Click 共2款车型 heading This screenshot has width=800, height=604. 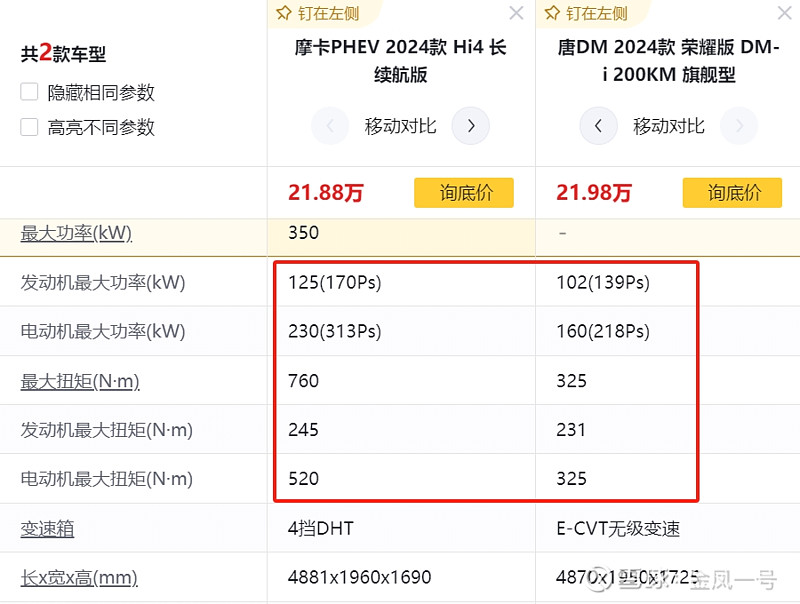[x=63, y=53]
